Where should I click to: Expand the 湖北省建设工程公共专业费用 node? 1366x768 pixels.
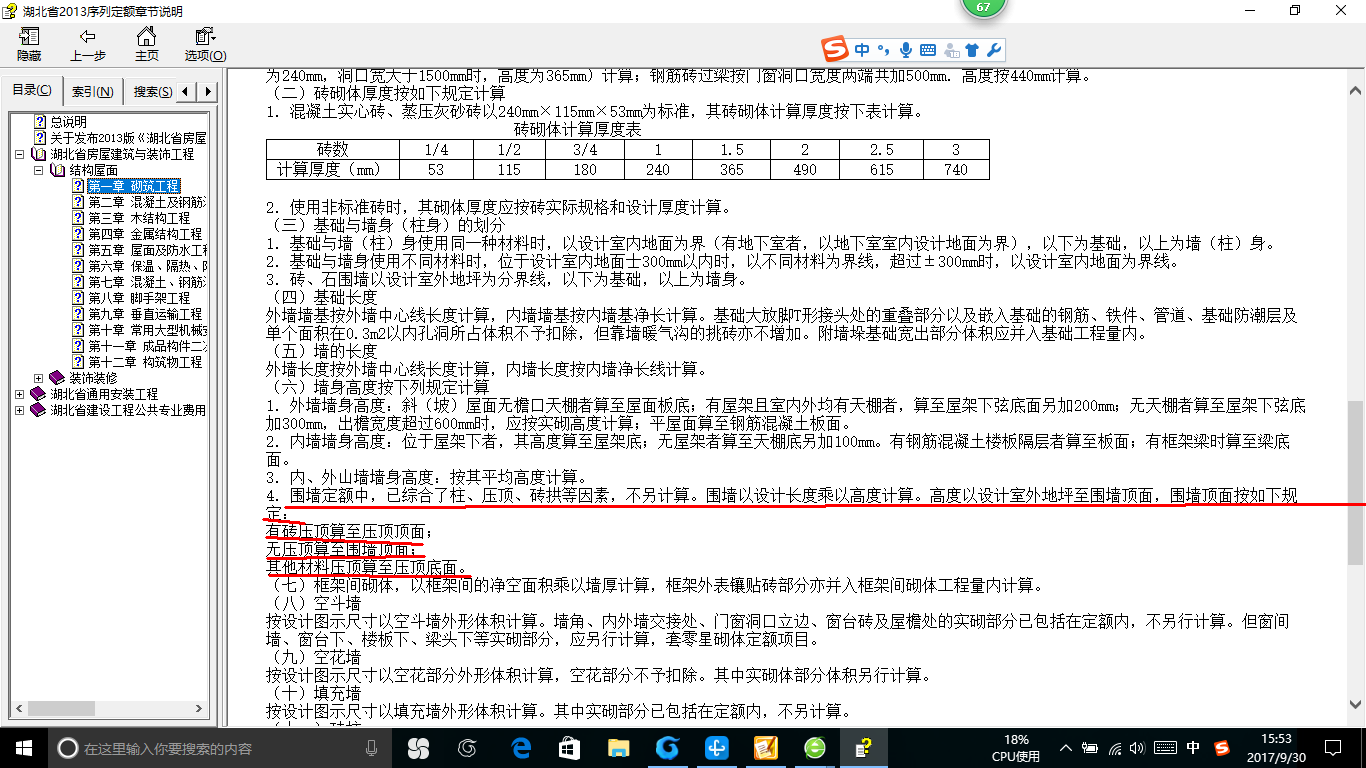click(20, 410)
